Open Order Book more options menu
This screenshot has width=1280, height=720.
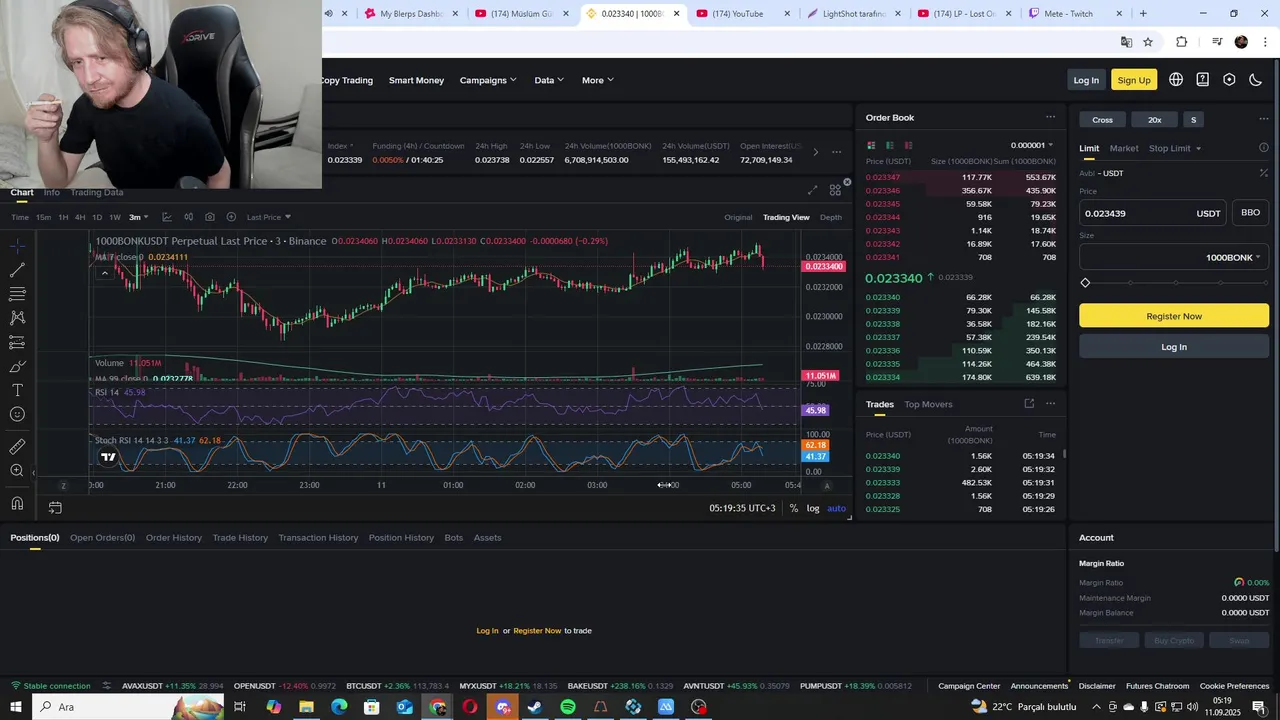tap(1050, 117)
